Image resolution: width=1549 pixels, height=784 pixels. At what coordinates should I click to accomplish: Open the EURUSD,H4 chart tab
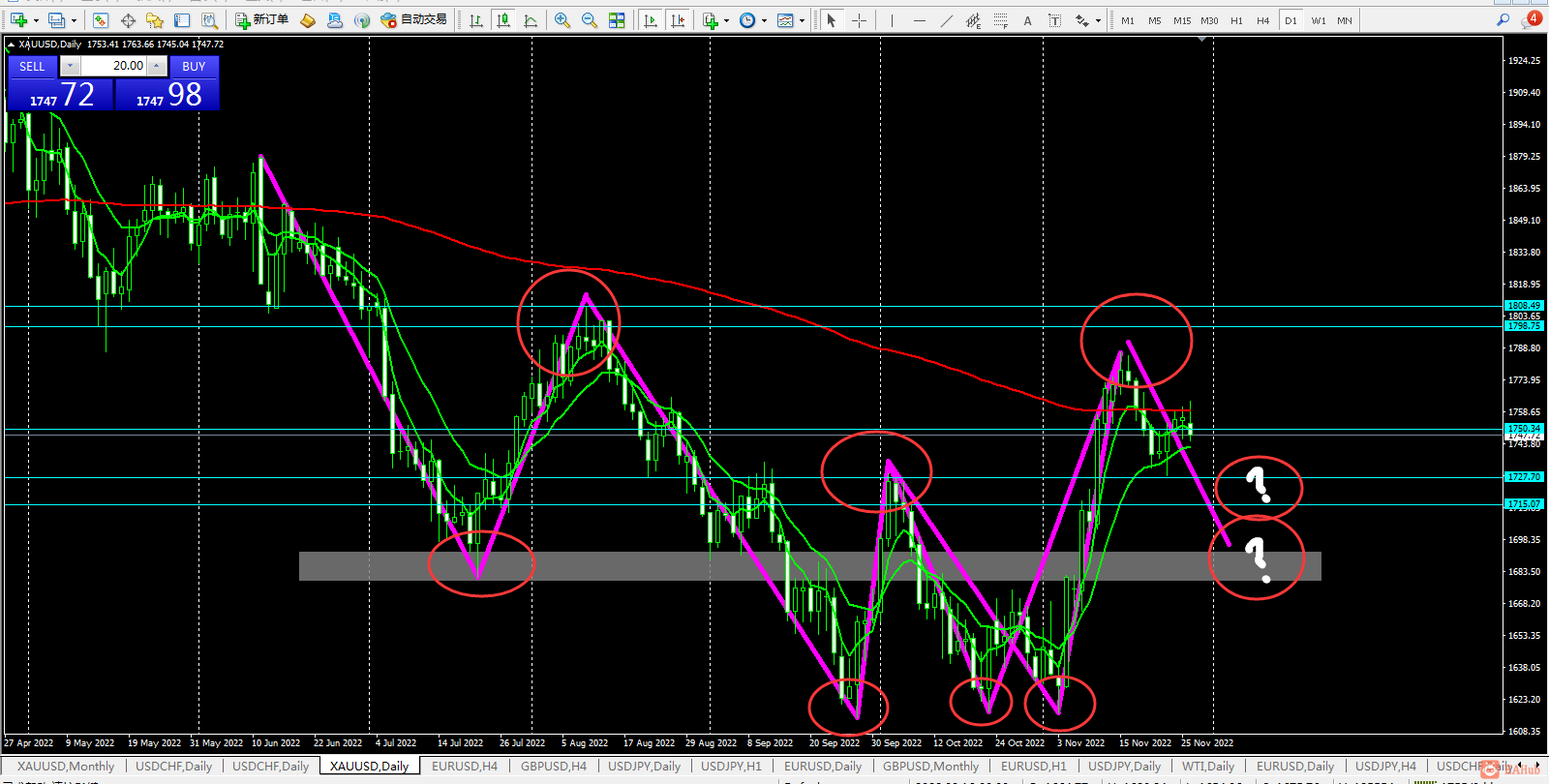coord(465,766)
